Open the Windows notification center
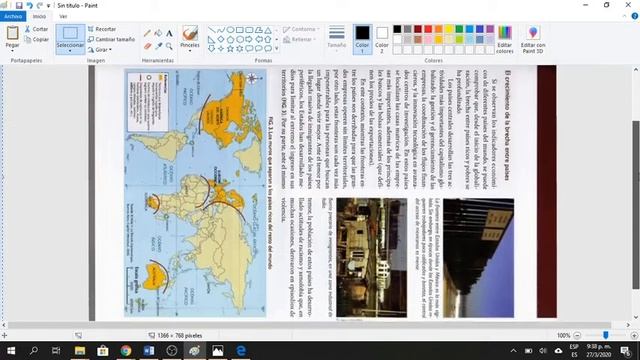 [x=626, y=351]
